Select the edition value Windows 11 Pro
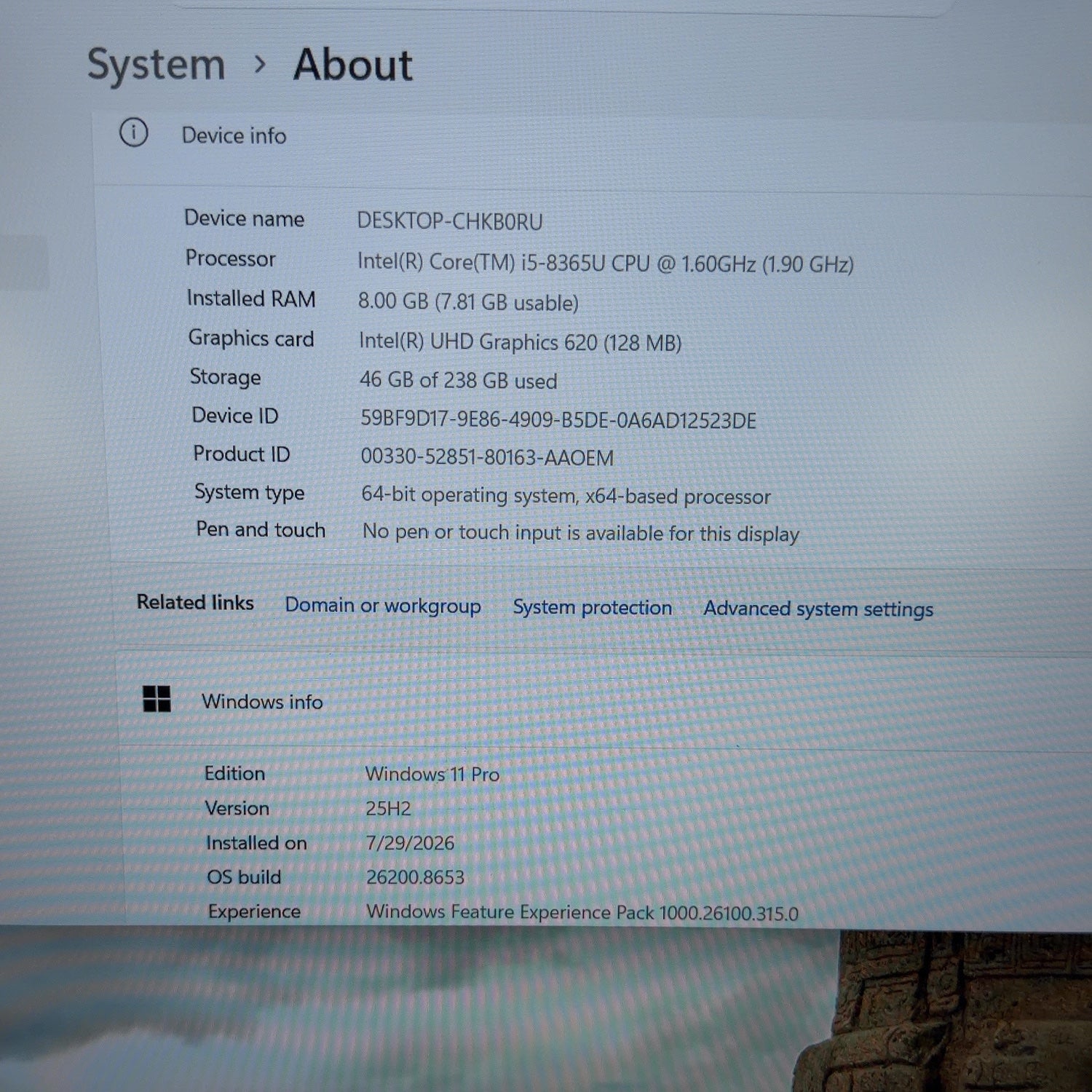The image size is (1092, 1092). (x=432, y=774)
